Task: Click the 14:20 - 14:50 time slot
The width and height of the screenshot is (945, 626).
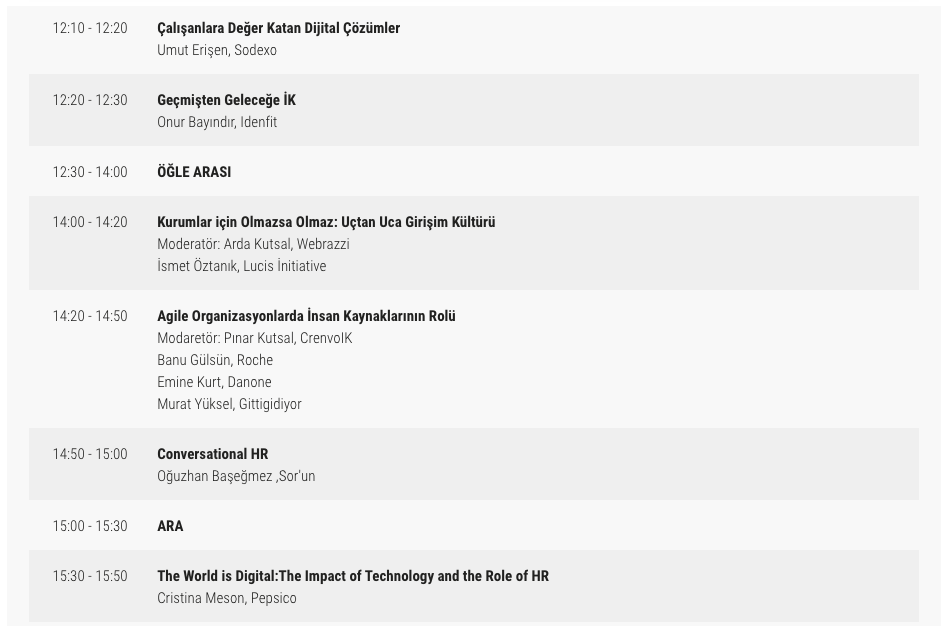Action: pyautogui.click(x=90, y=316)
